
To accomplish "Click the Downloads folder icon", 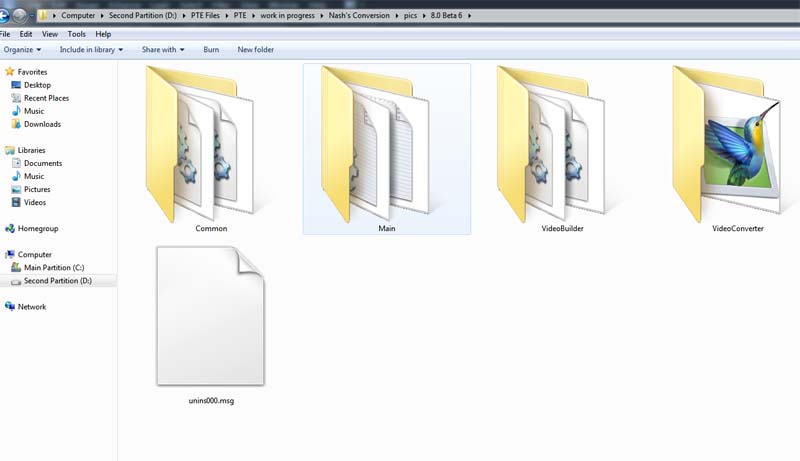I will (16, 124).
